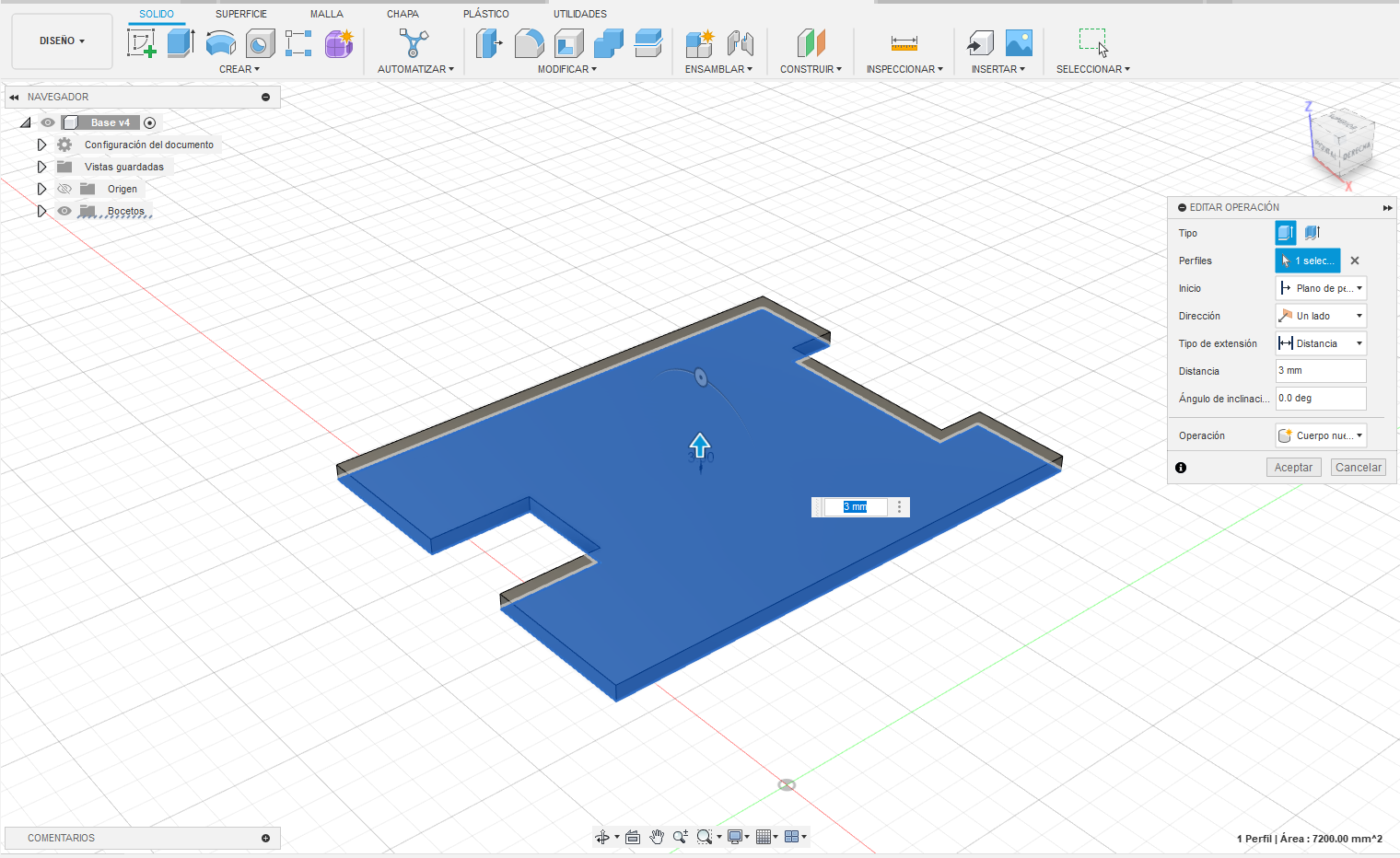Select the Insert Derive tool
The width and height of the screenshot is (1400, 858).
(x=980, y=42)
